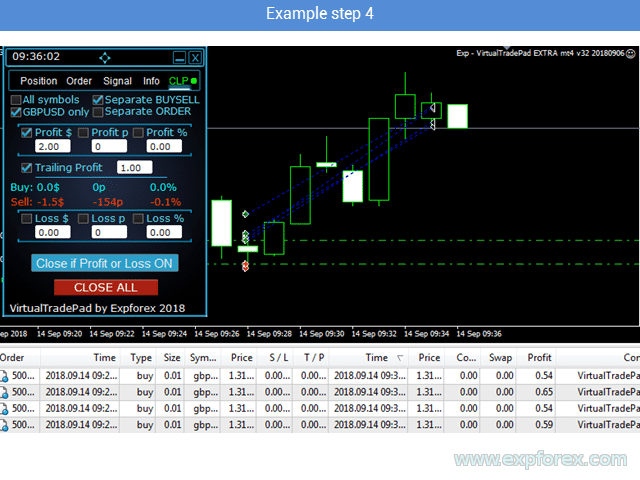Click the Profit $ value field 2.00
The width and height of the screenshot is (640, 480).
pyautogui.click(x=53, y=147)
